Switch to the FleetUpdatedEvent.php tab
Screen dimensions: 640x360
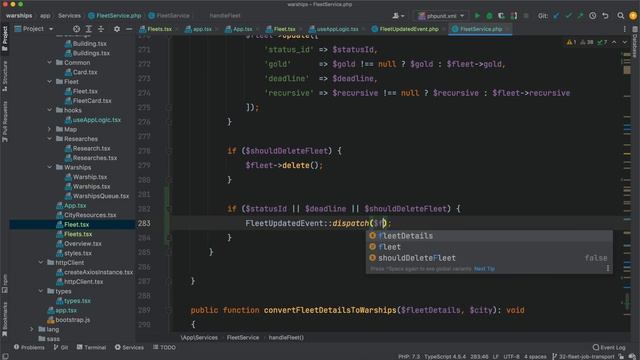[x=409, y=29]
